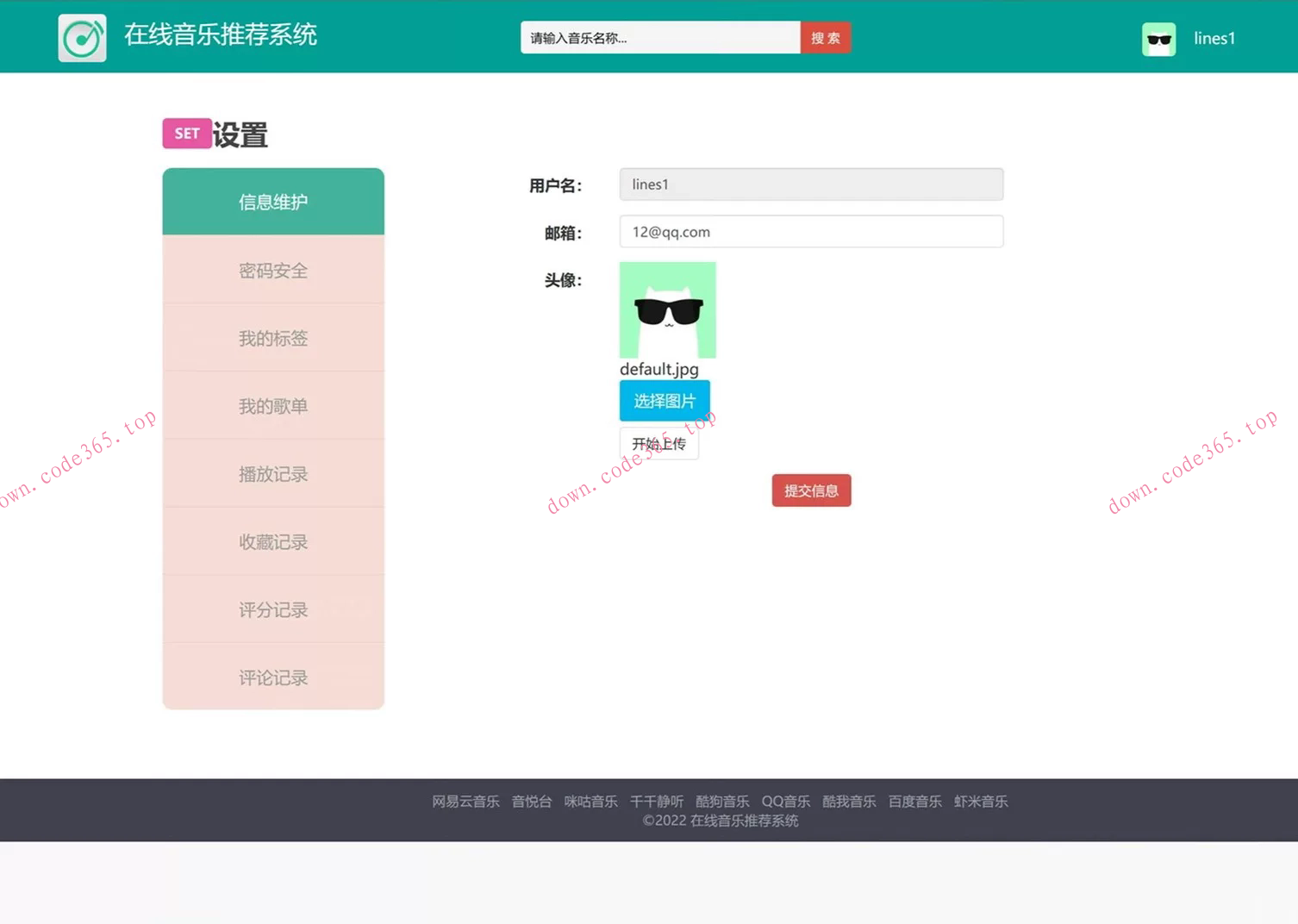Open the 我的歌单 section
The width and height of the screenshot is (1298, 924).
272,406
